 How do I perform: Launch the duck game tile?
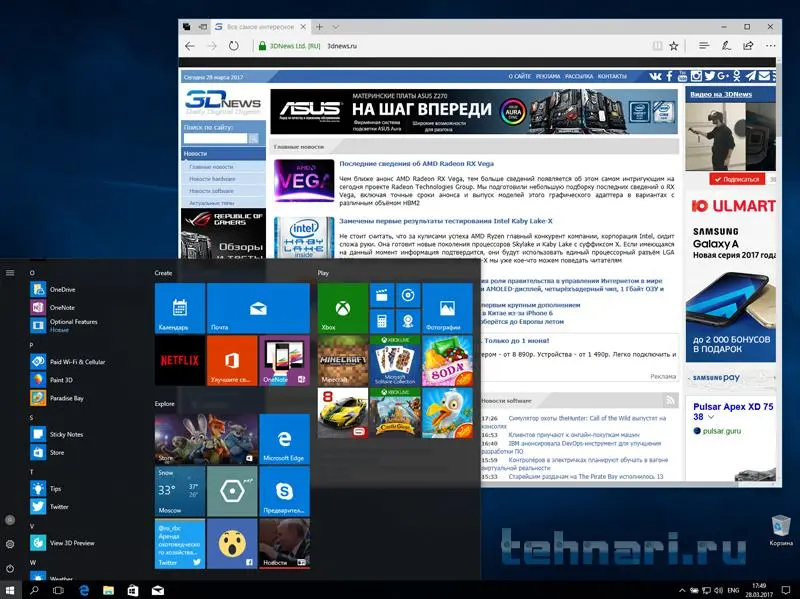click(447, 413)
